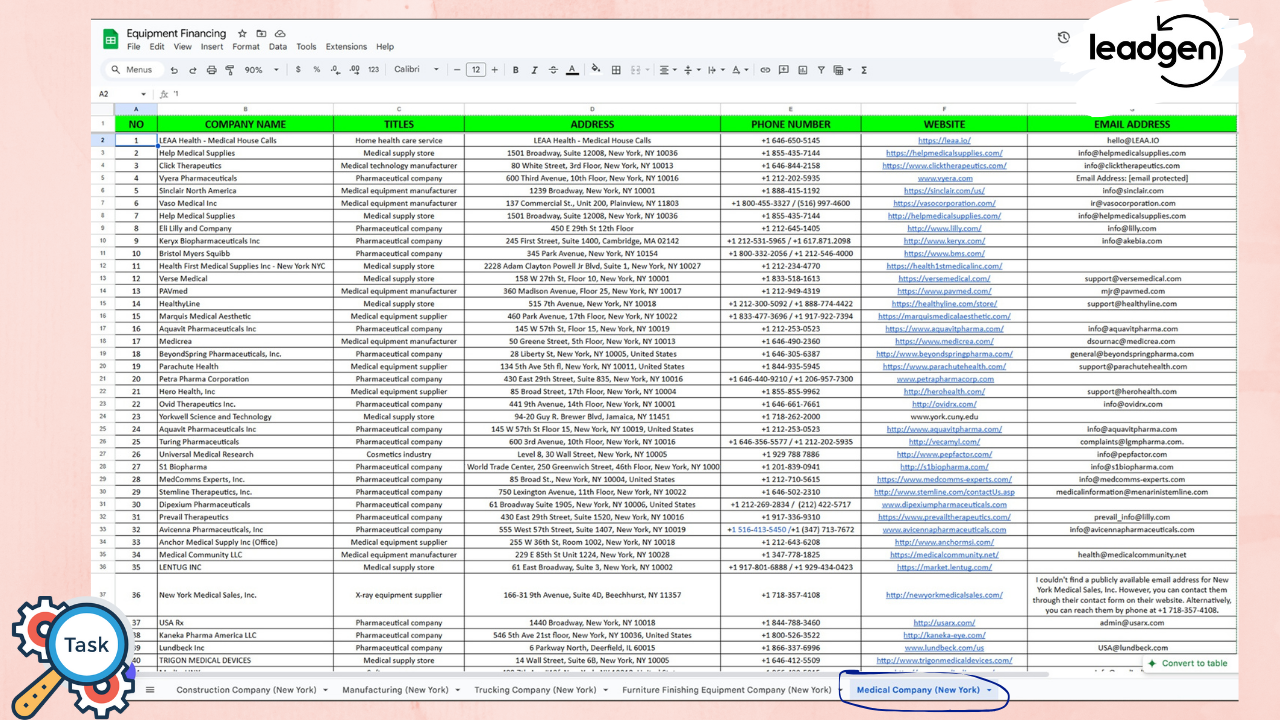Open the text color picker
This screenshot has height=720, width=1280.
(x=572, y=70)
